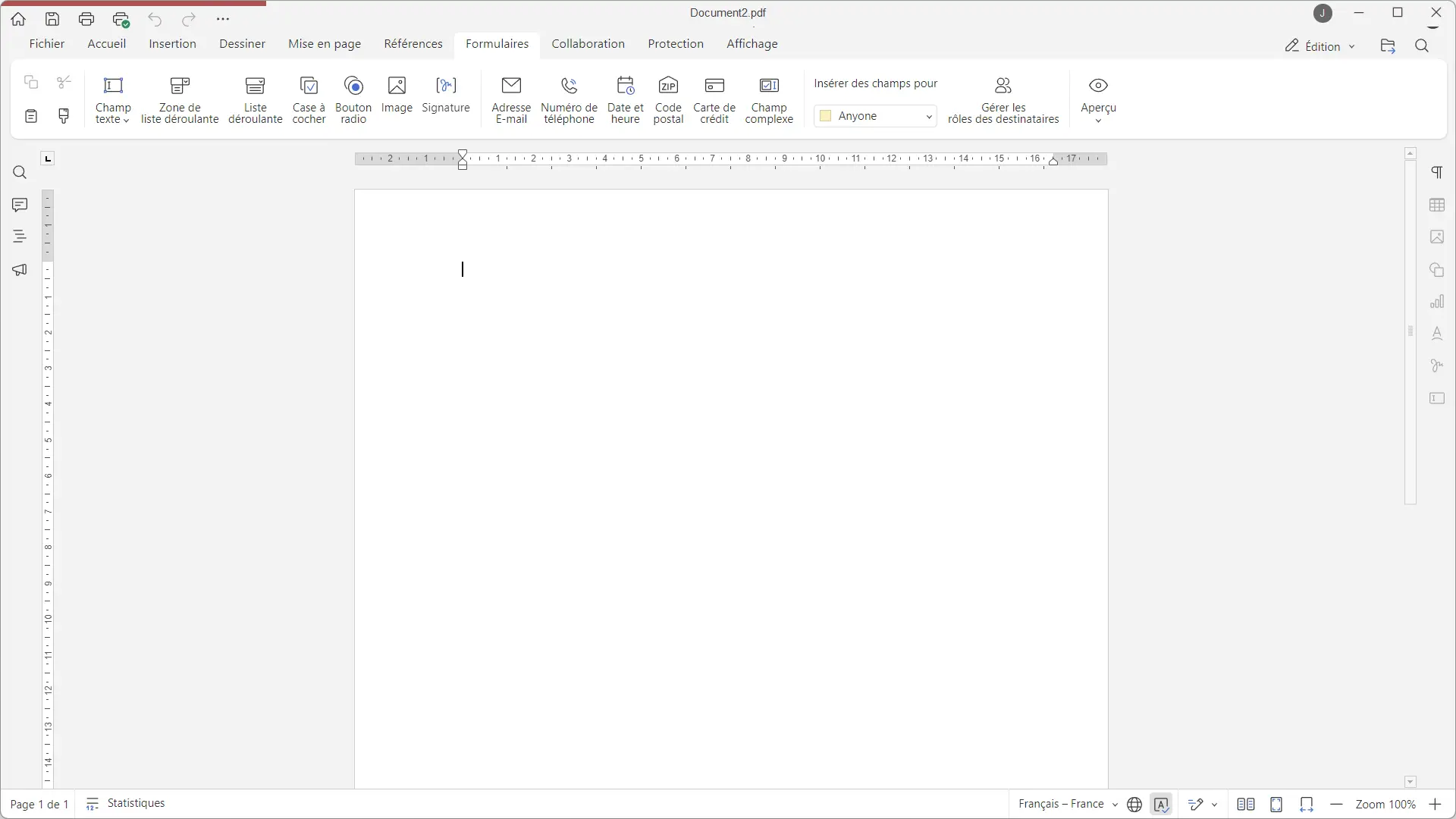The image size is (1456, 819).
Task: Insert a Liste déroulante field
Action: [256, 99]
